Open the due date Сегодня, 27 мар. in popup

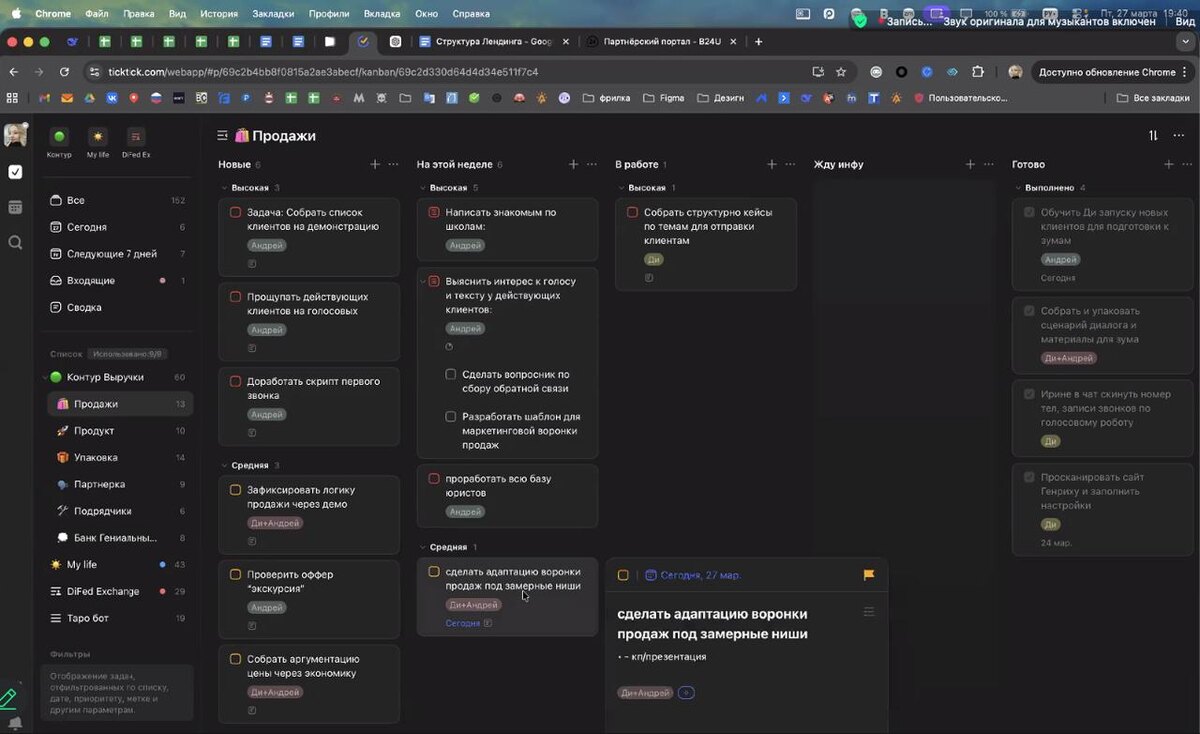tap(693, 575)
